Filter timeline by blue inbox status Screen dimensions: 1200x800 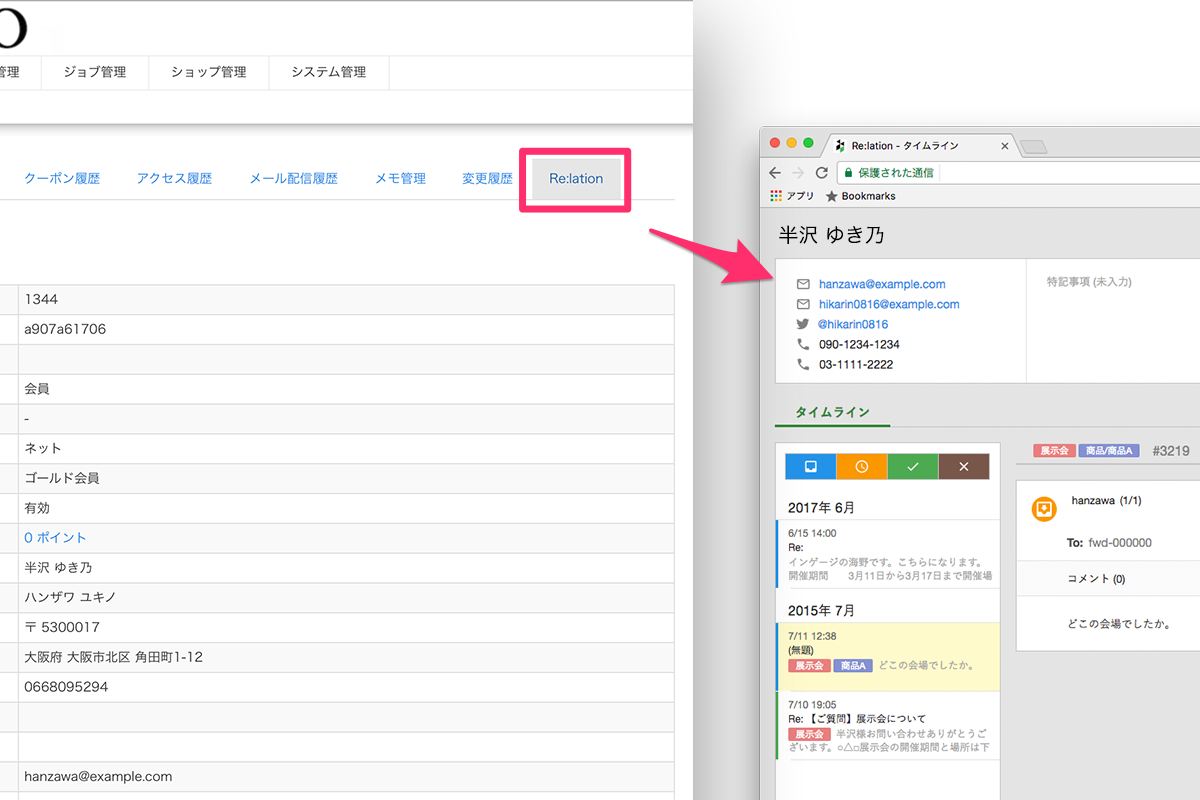[811, 466]
